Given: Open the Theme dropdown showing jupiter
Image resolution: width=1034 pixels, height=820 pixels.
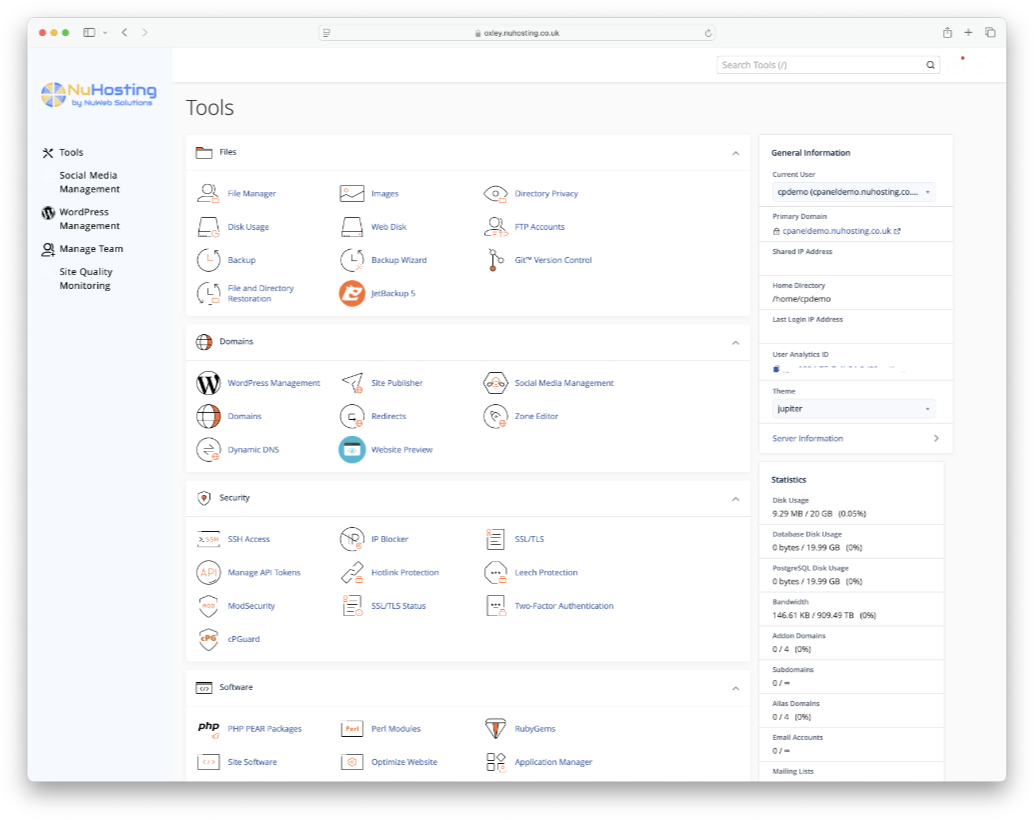Looking at the screenshot, I should click(x=853, y=409).
